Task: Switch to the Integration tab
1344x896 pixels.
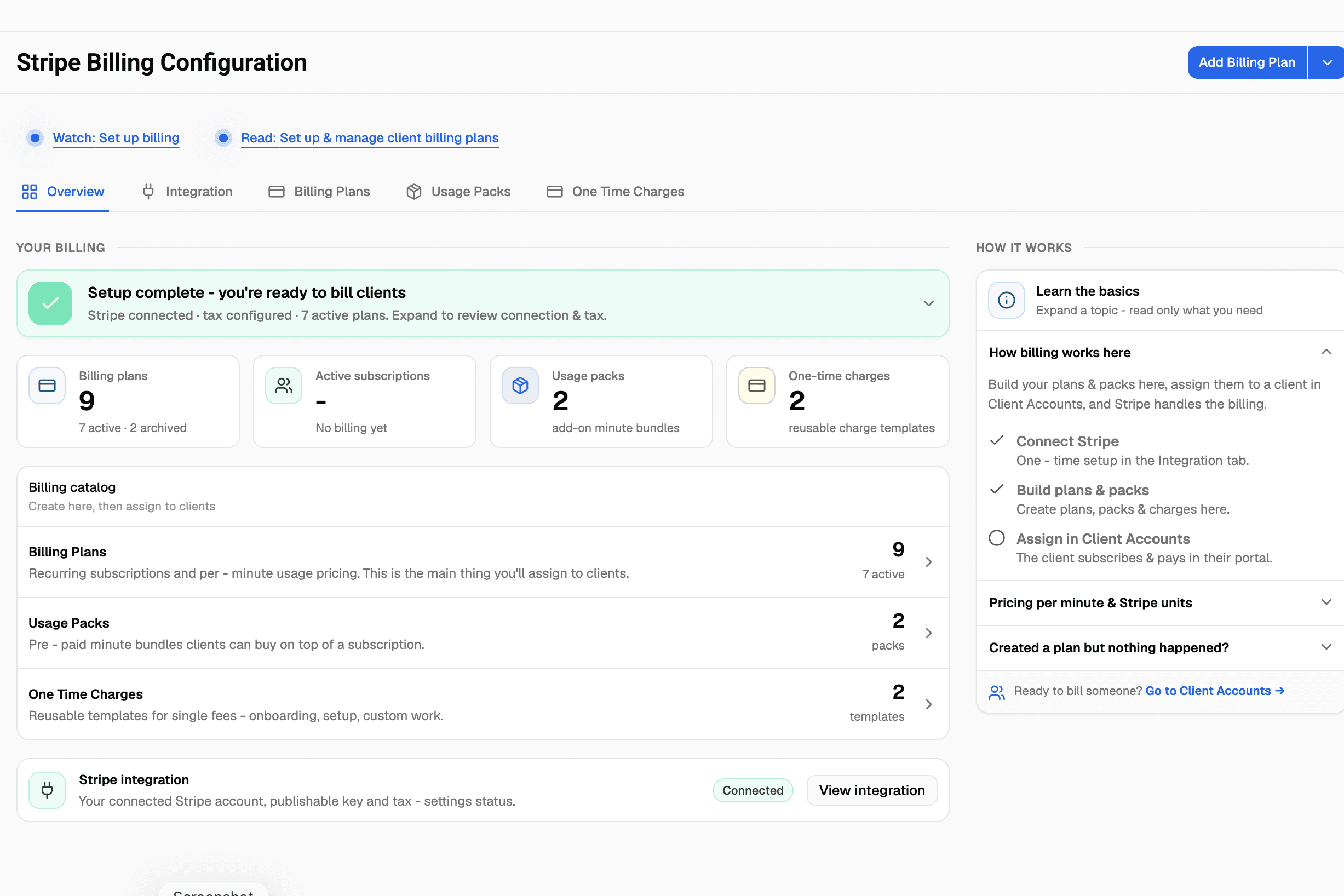Action: pyautogui.click(x=187, y=192)
